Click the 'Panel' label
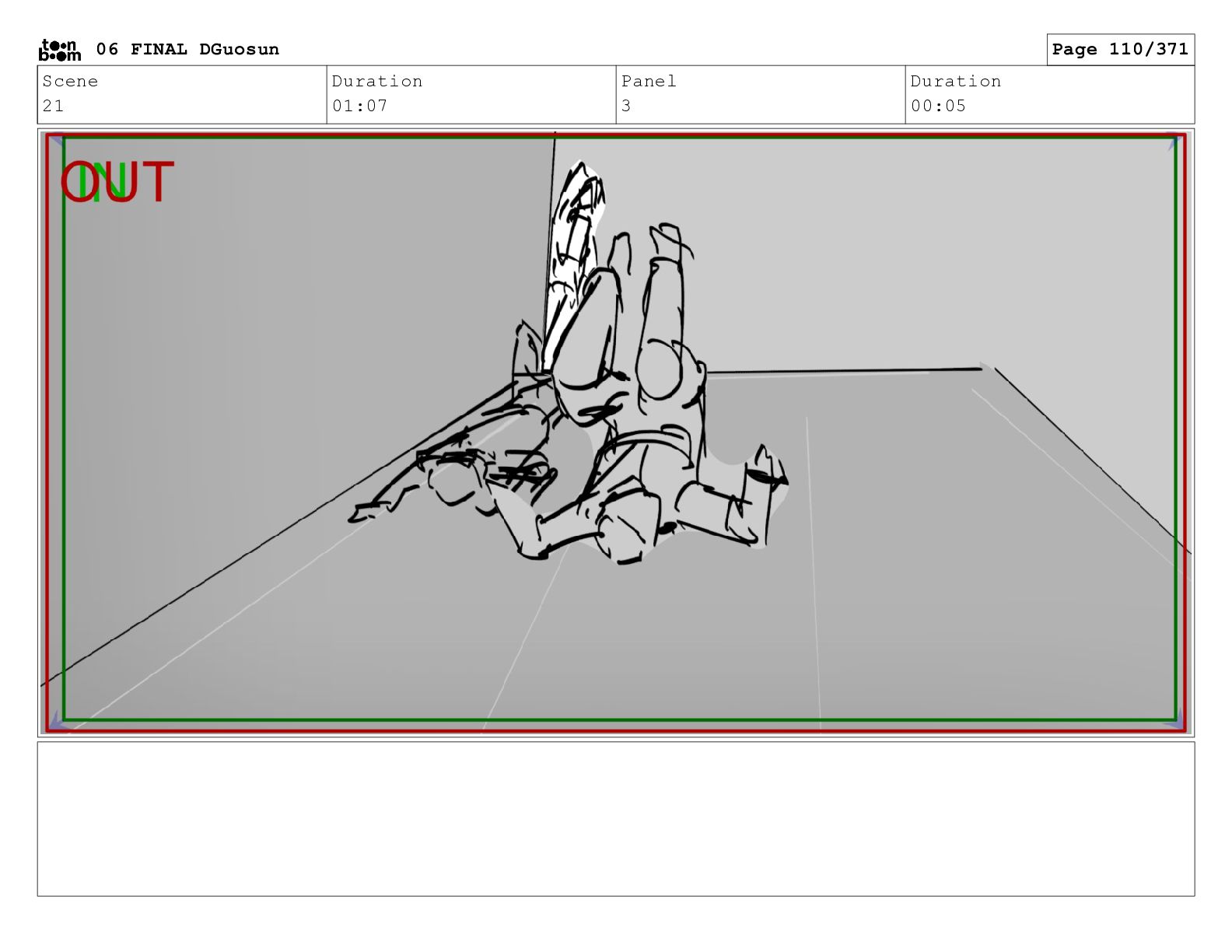 click(649, 82)
